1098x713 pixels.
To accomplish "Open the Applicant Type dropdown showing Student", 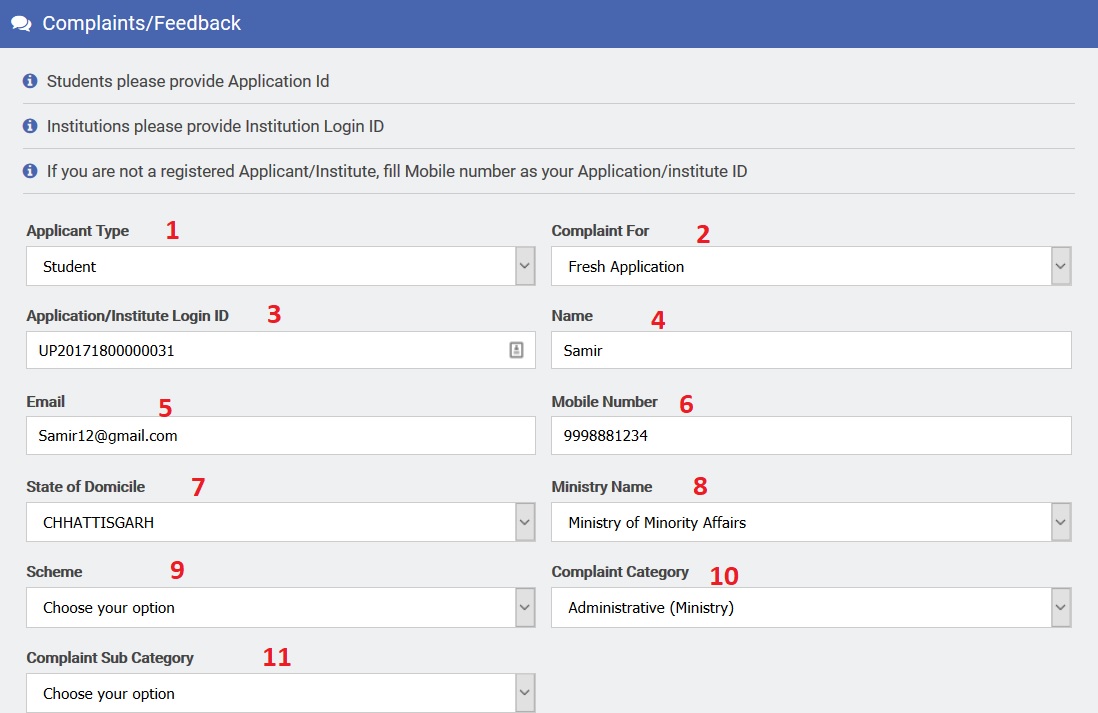I will coord(281,266).
